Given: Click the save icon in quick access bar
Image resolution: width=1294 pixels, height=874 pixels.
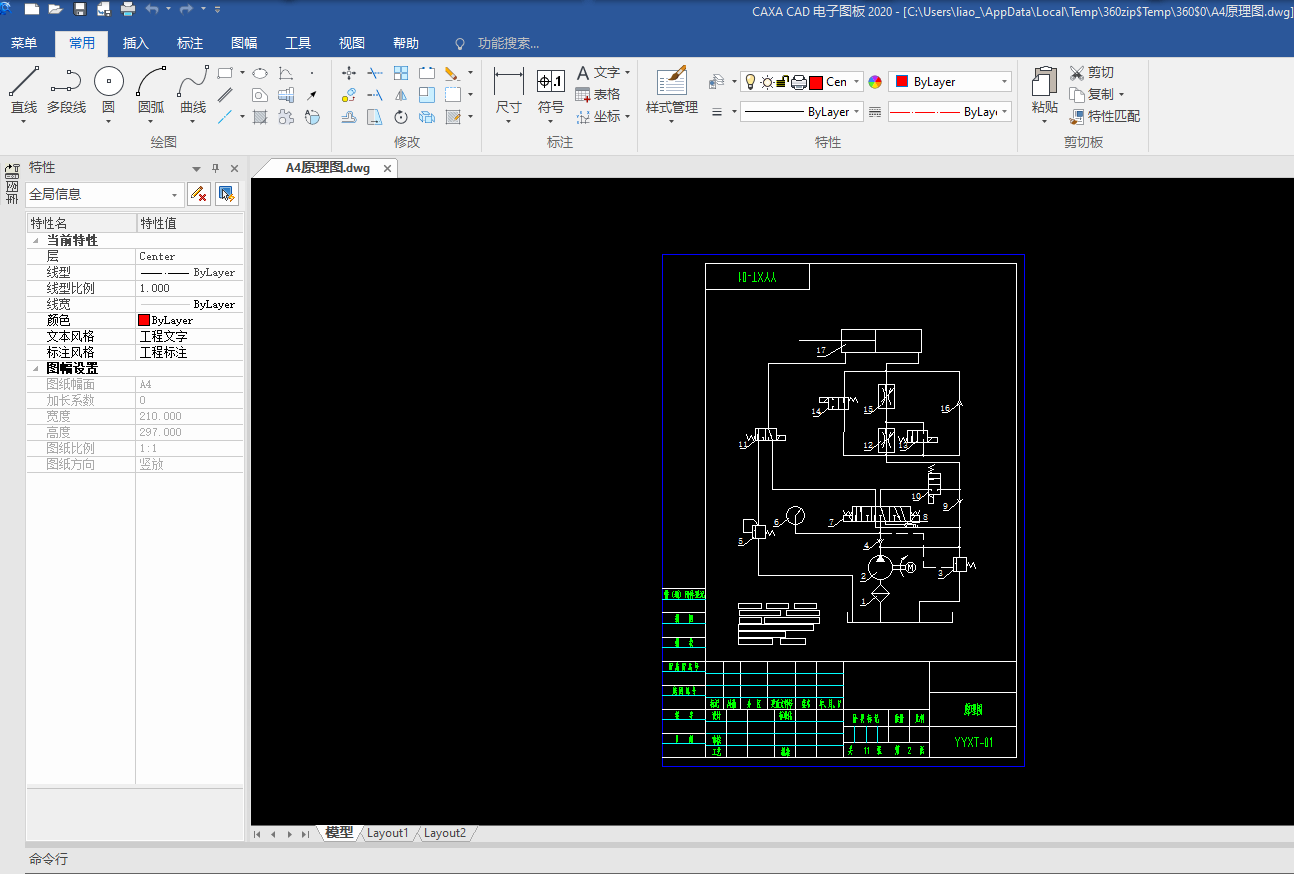Looking at the screenshot, I should pyautogui.click(x=79, y=10).
